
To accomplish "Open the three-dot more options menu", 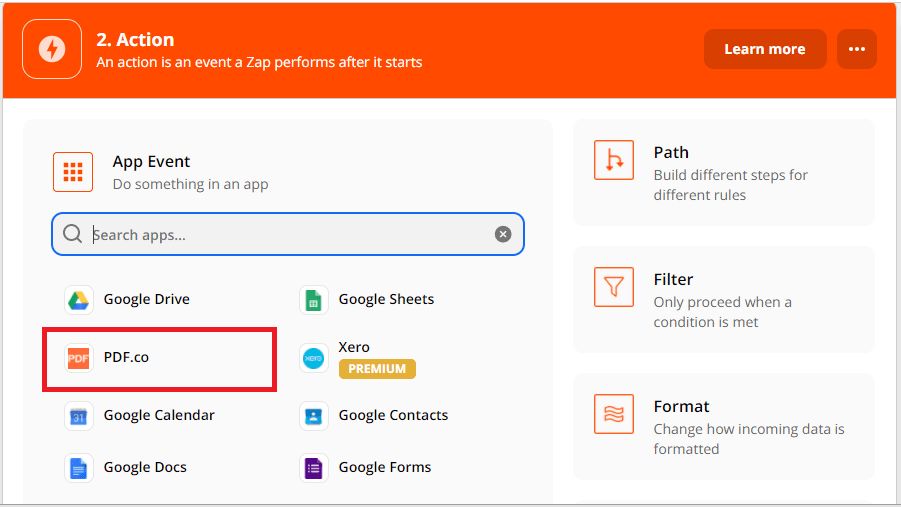I will [856, 49].
